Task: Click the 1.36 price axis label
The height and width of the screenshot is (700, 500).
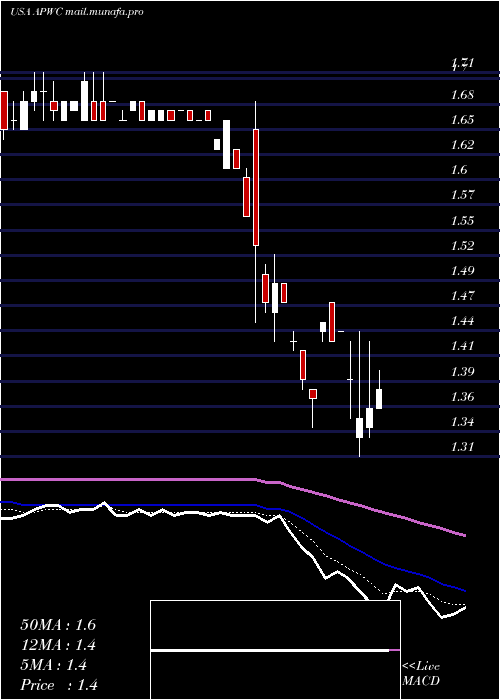Action: [462, 396]
